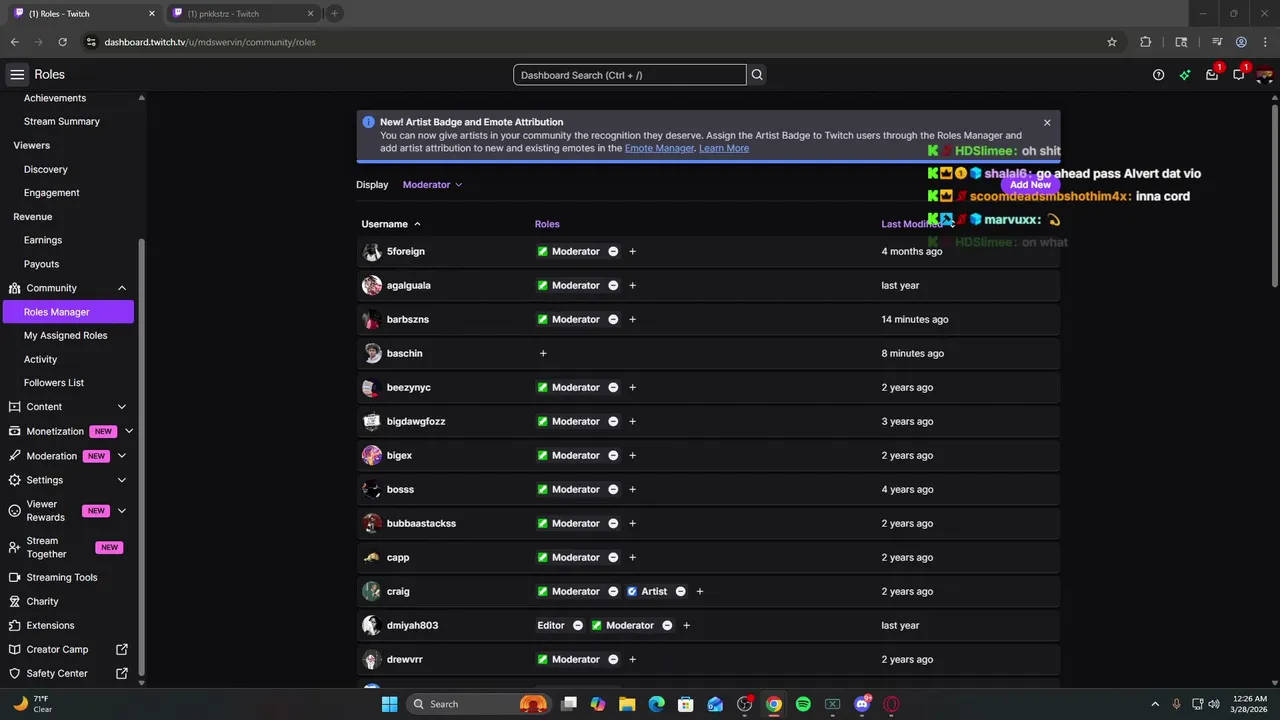Collapse the Community section
1280x720 pixels.
click(122, 288)
